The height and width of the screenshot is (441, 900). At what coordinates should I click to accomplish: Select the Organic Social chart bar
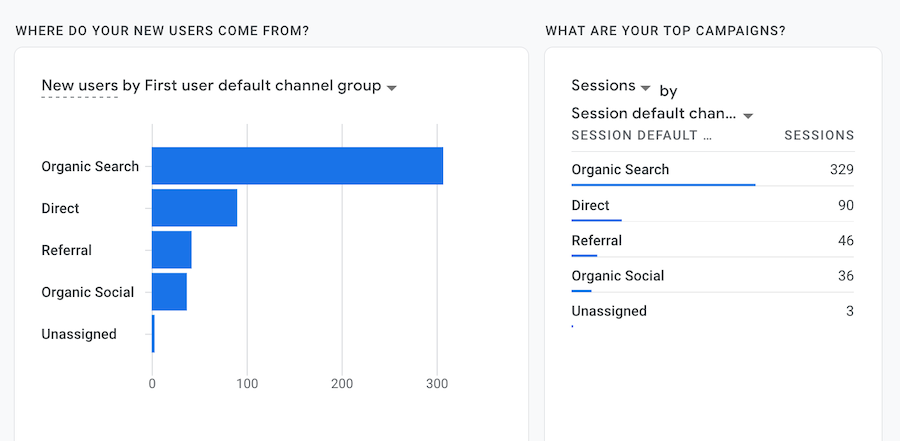pyautogui.click(x=169, y=292)
